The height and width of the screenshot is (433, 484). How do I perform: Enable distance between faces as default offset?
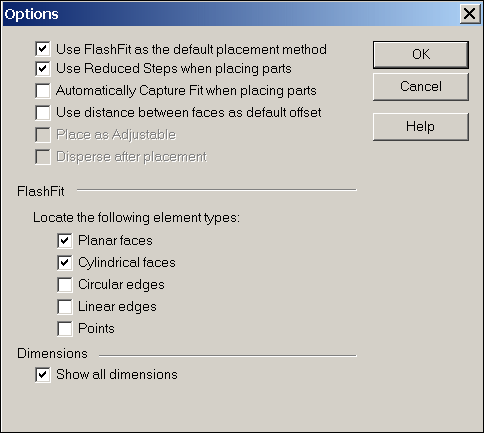tap(43, 113)
